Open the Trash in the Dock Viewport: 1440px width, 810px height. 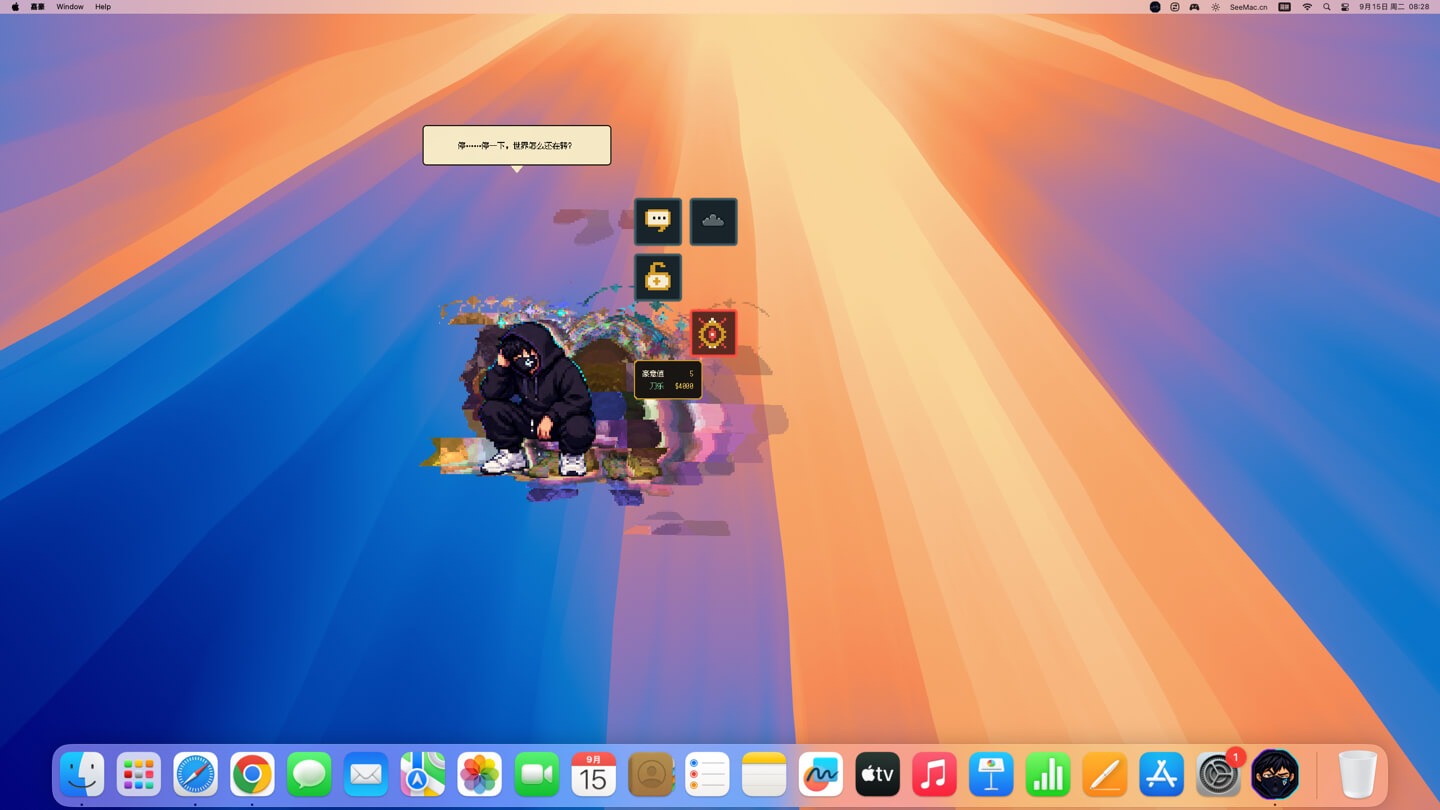[x=1358, y=775]
